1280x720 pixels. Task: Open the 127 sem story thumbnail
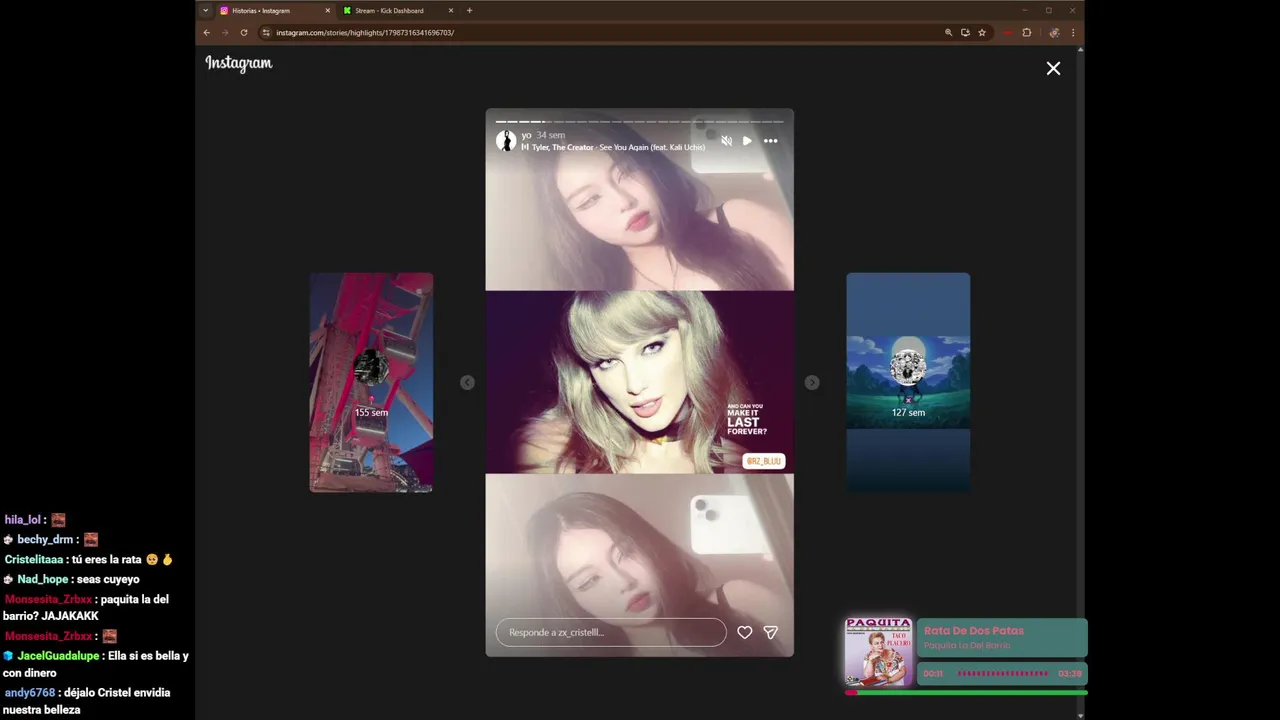(x=908, y=382)
